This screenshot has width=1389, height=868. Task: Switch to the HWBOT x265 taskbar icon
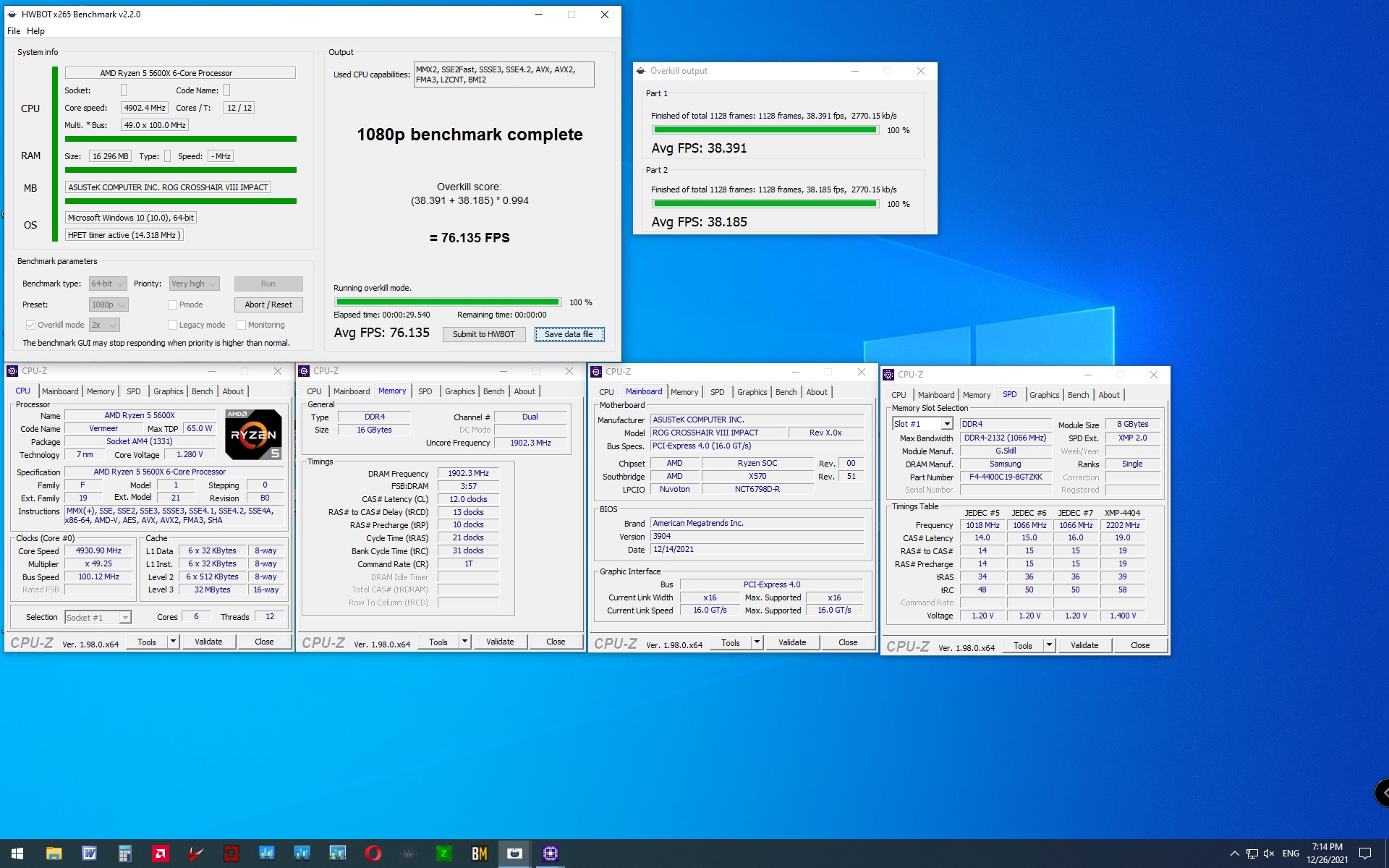(x=514, y=854)
